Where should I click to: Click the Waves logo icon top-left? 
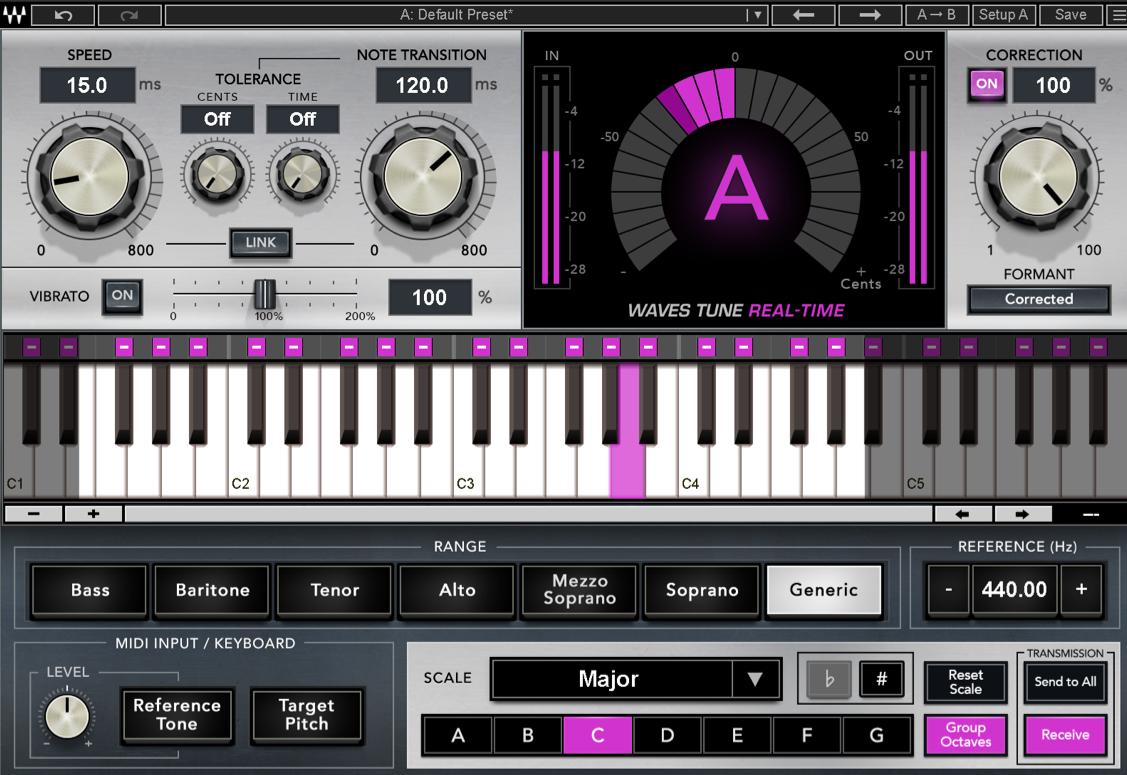pyautogui.click(x=14, y=14)
